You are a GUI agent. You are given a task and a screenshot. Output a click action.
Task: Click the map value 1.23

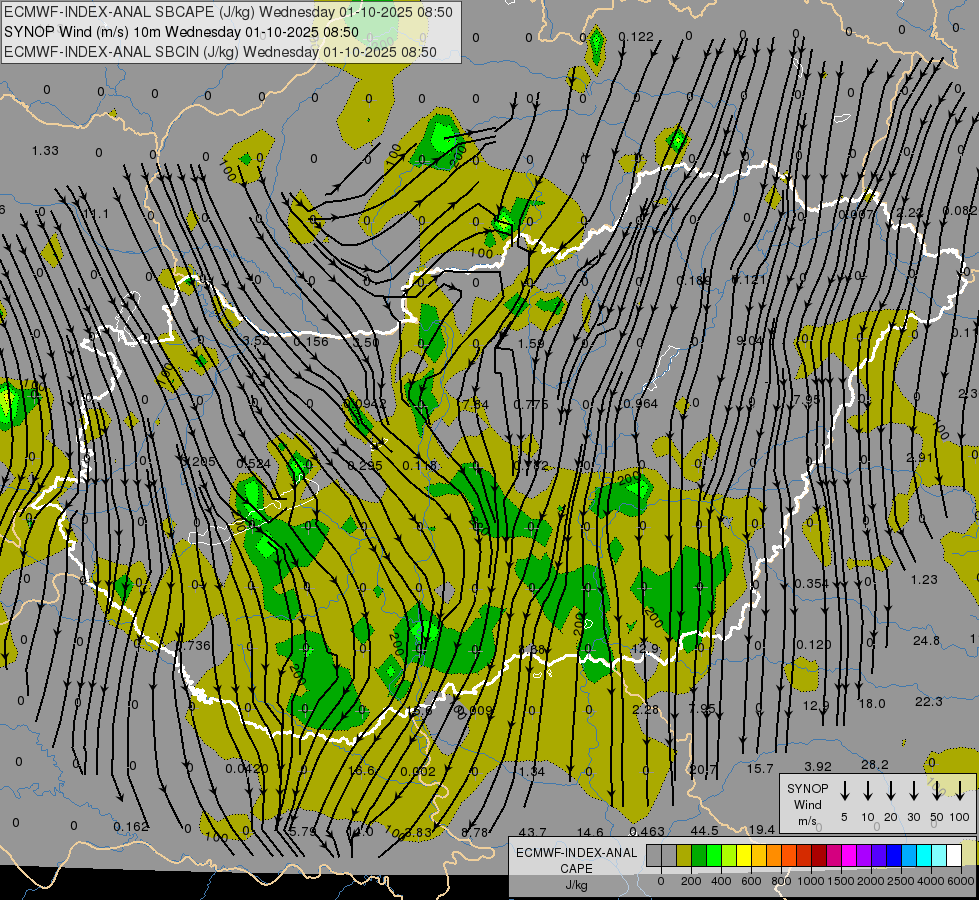(x=924, y=579)
